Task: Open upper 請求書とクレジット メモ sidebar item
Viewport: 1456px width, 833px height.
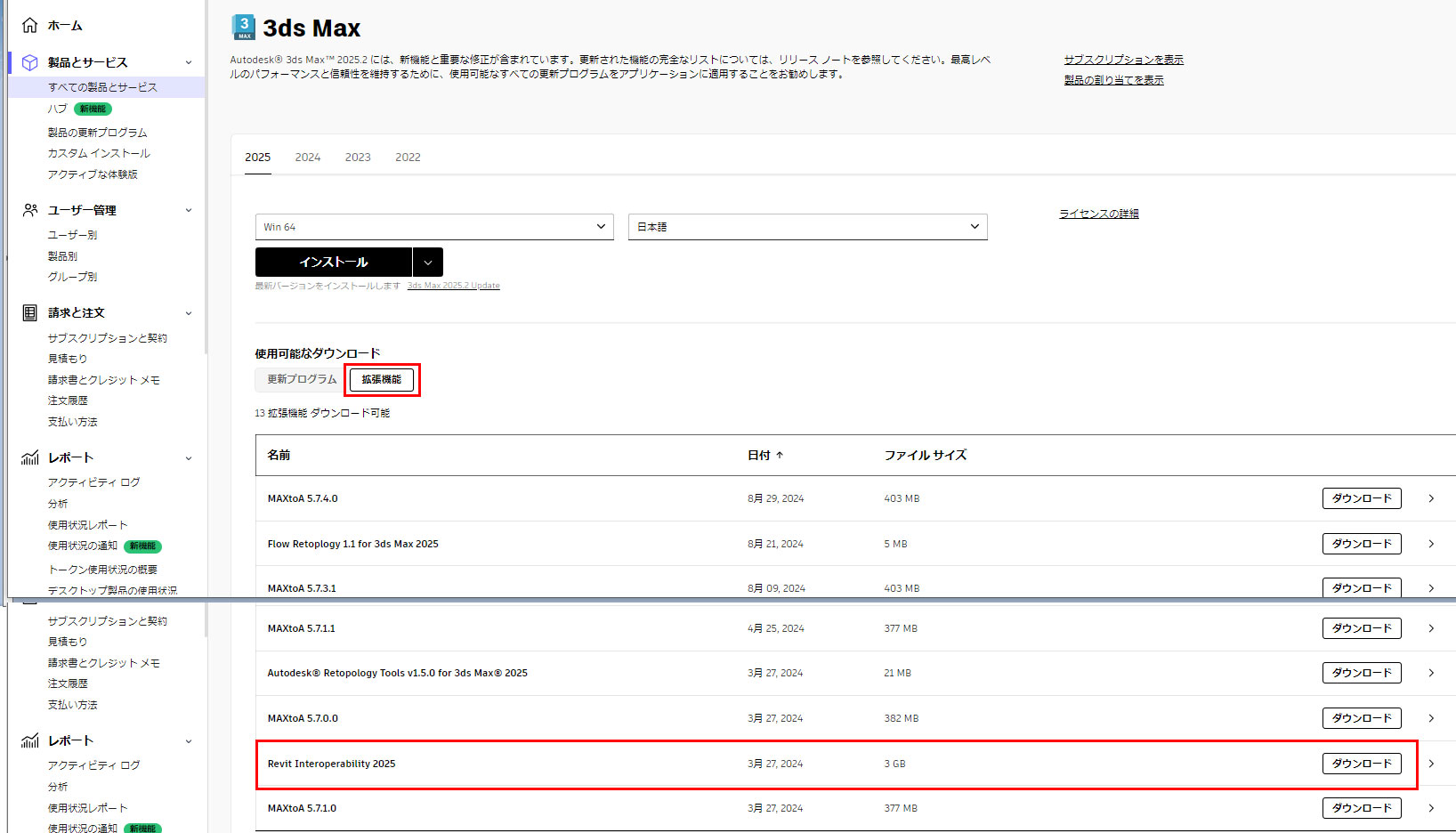Action: tap(104, 380)
